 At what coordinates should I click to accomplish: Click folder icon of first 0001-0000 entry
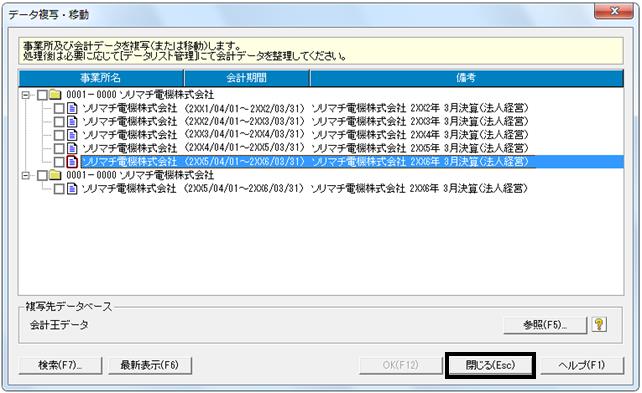coord(55,95)
